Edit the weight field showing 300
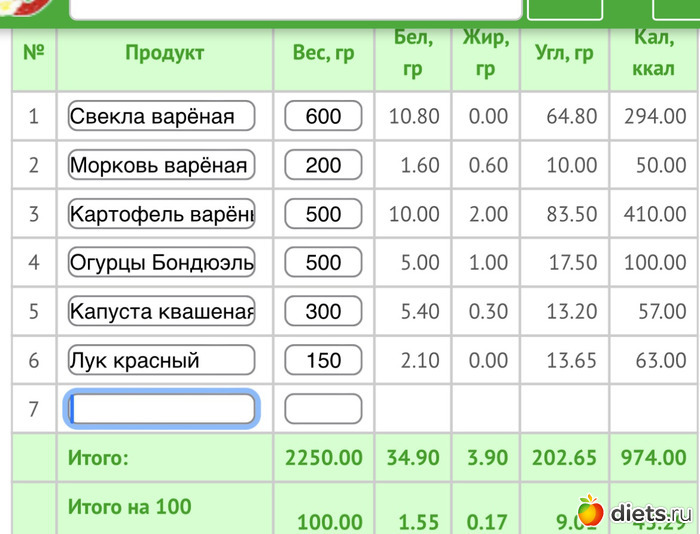 pyautogui.click(x=323, y=311)
